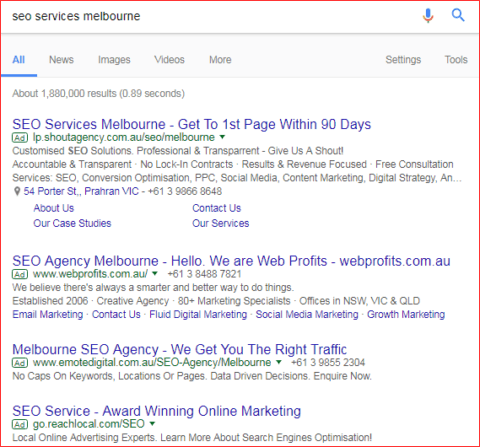
Task: Click the Growth Marketing link
Action: [406, 314]
